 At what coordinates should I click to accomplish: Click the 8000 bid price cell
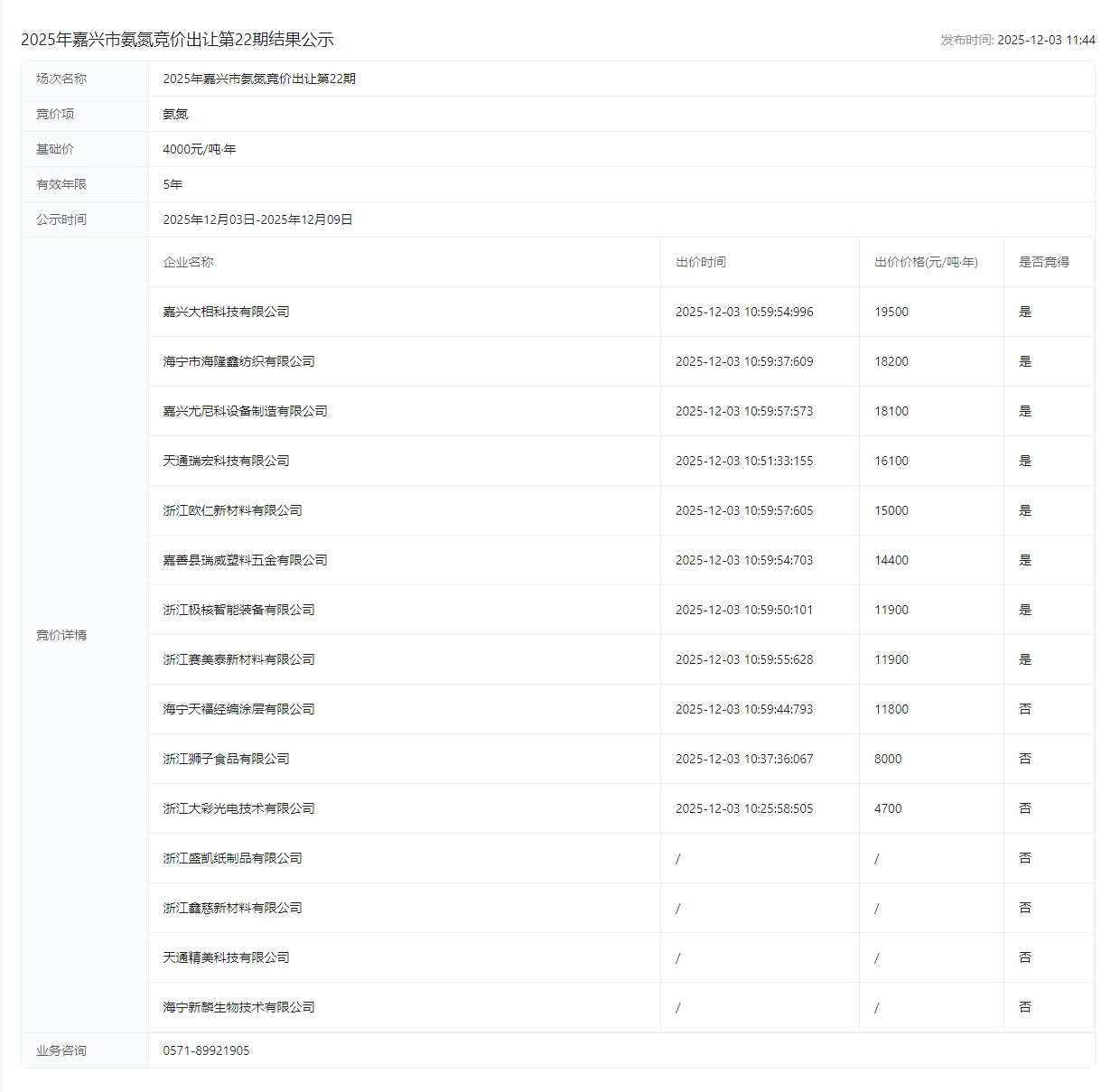click(x=887, y=759)
